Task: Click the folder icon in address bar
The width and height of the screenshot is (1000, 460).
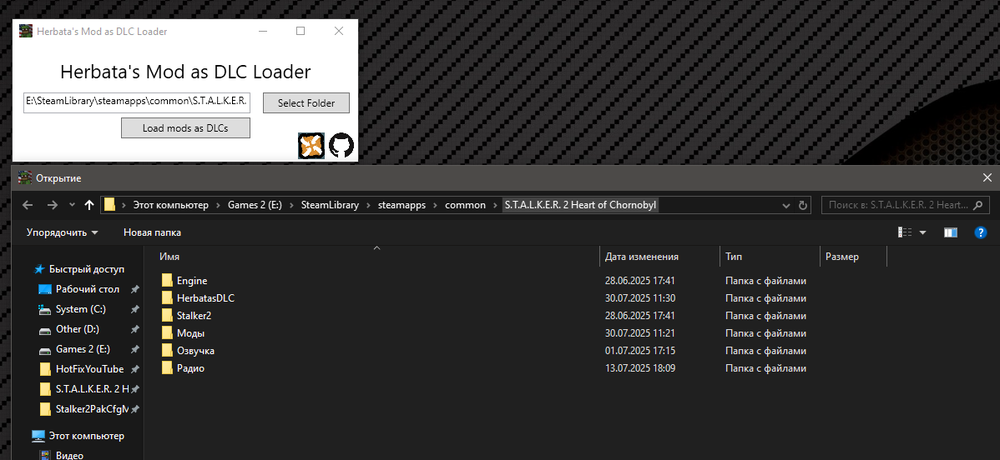Action: coord(110,205)
